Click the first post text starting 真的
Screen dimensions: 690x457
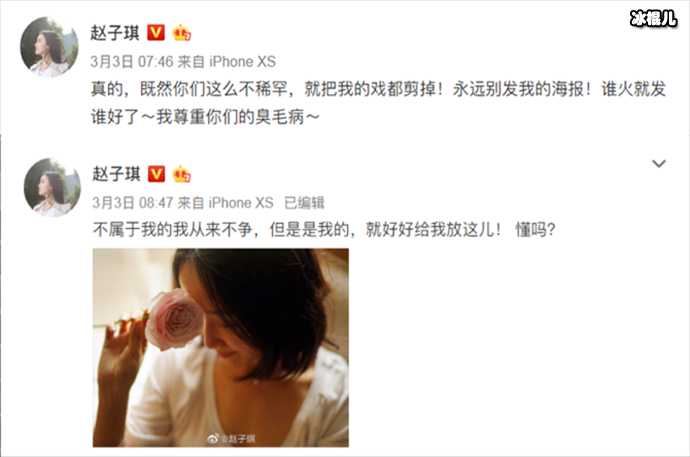click(x=378, y=103)
